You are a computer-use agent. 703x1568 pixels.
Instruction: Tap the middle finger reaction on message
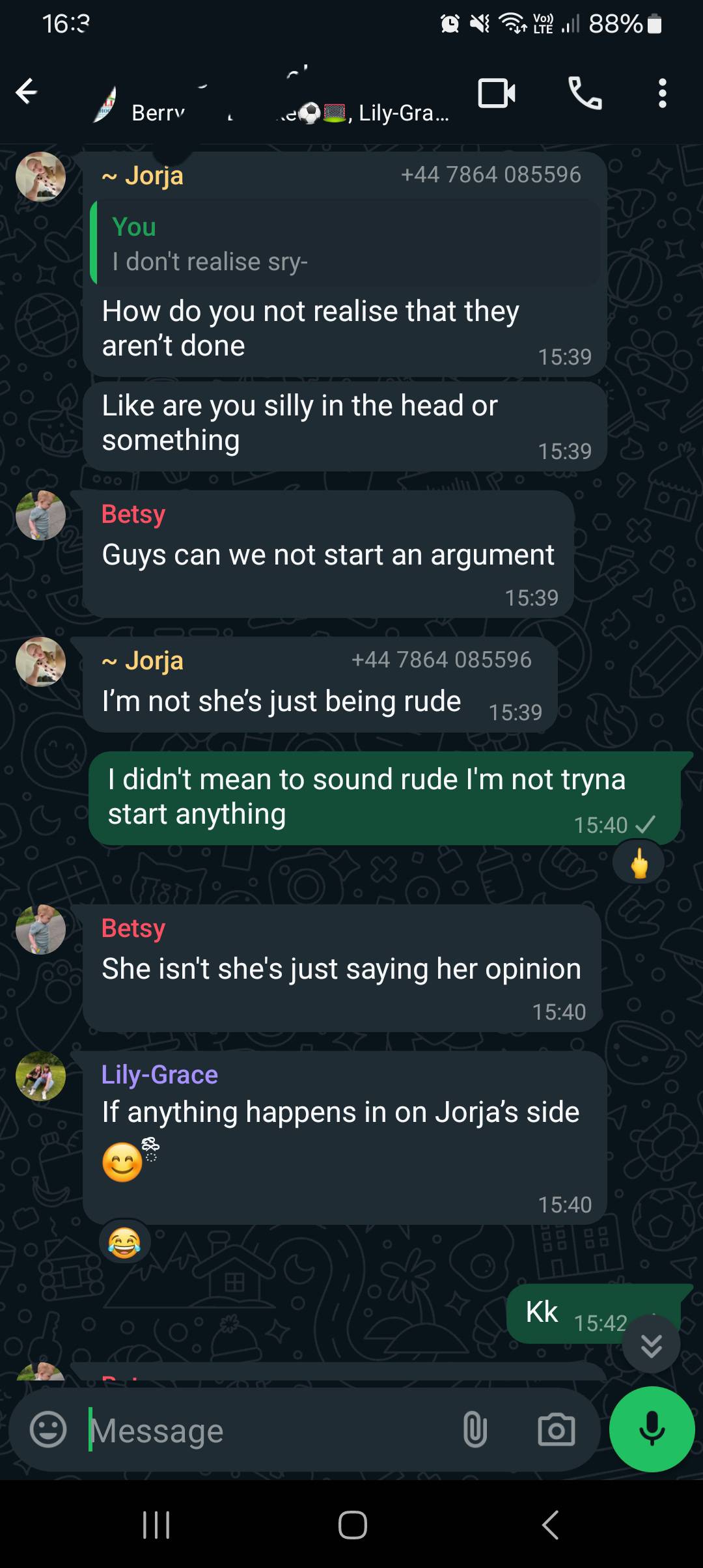point(639,863)
